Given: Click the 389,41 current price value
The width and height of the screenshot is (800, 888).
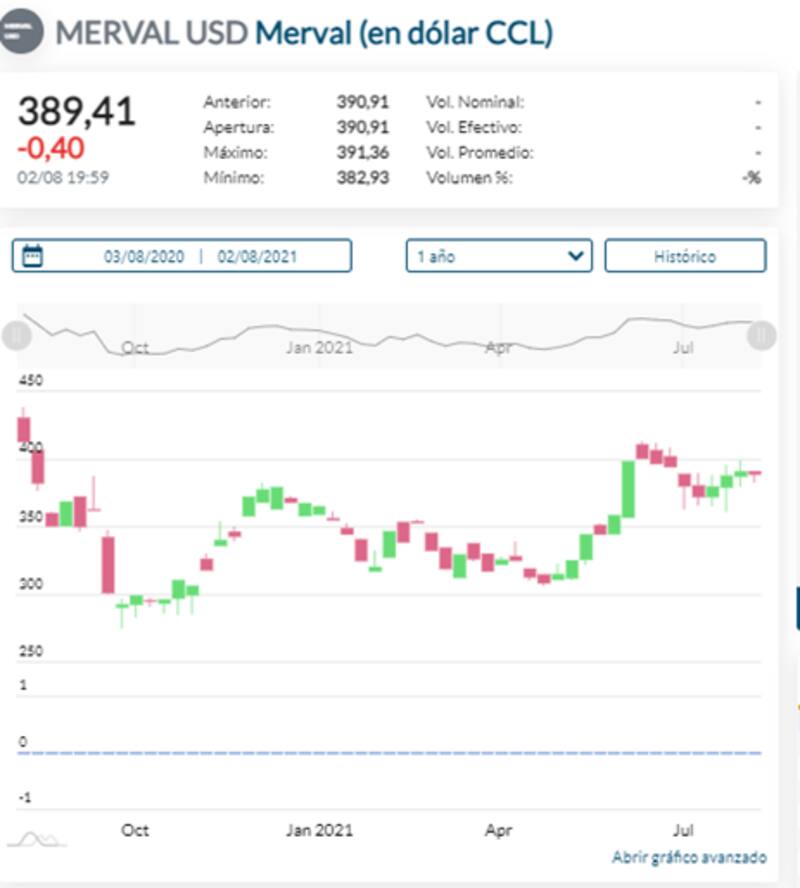Looking at the screenshot, I should click(x=76, y=111).
